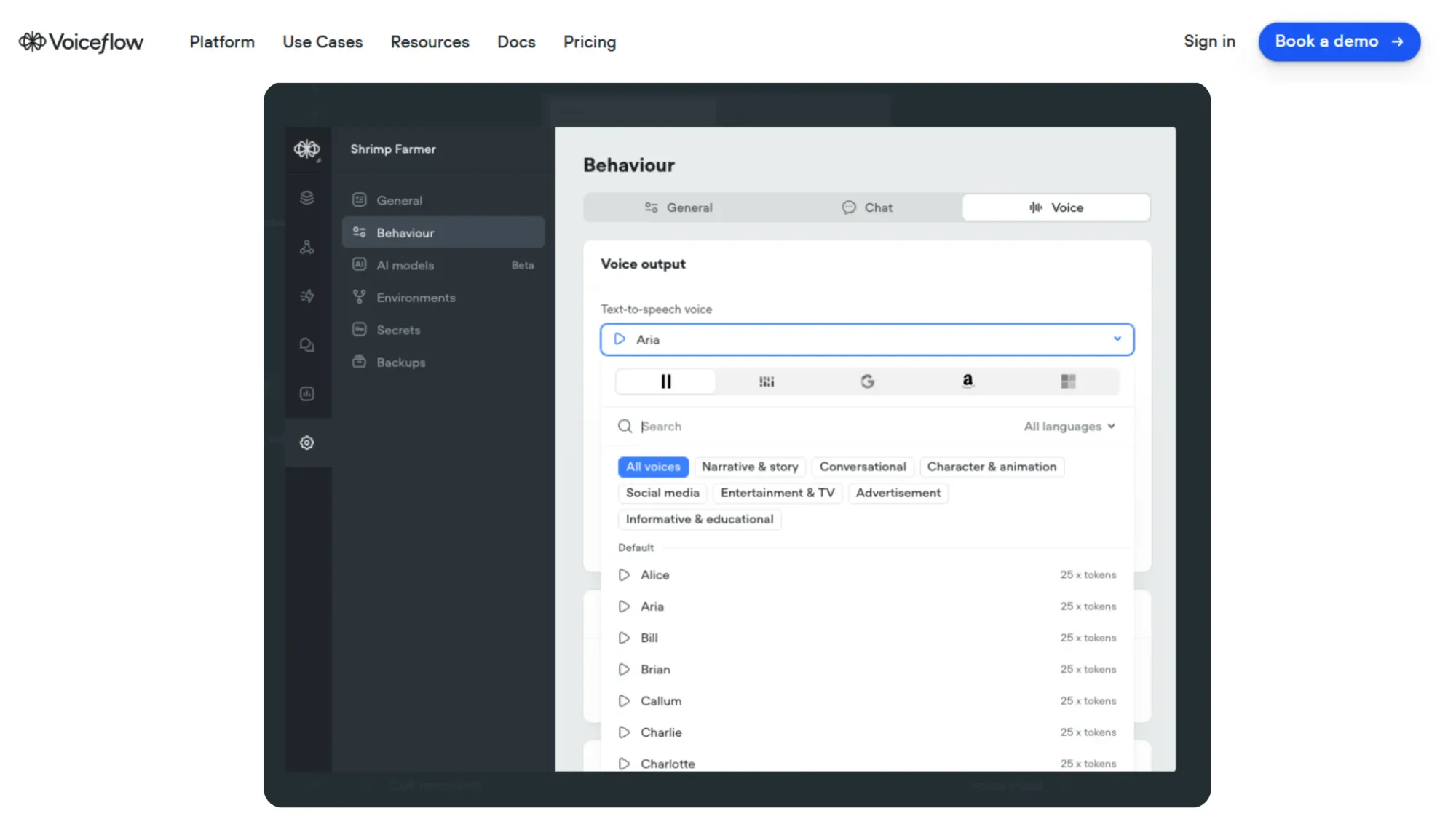1456x819 pixels.
Task: Click the Book a demo button
Action: click(x=1339, y=41)
